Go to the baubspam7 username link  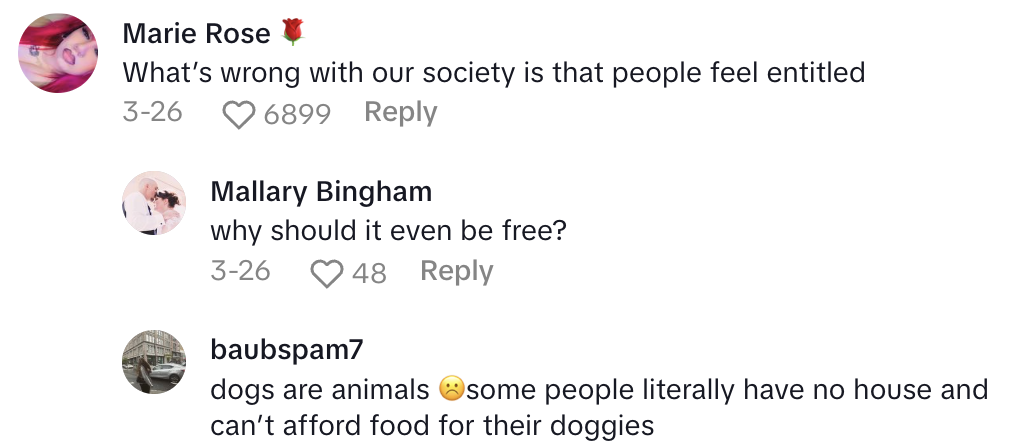(286, 350)
